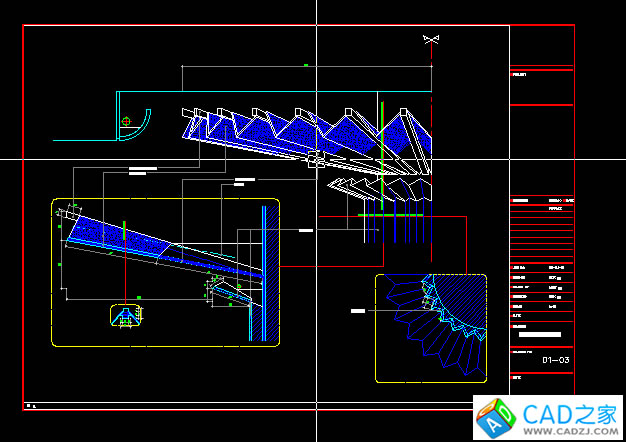Click the CAD之家 cube logo icon

(x=493, y=417)
